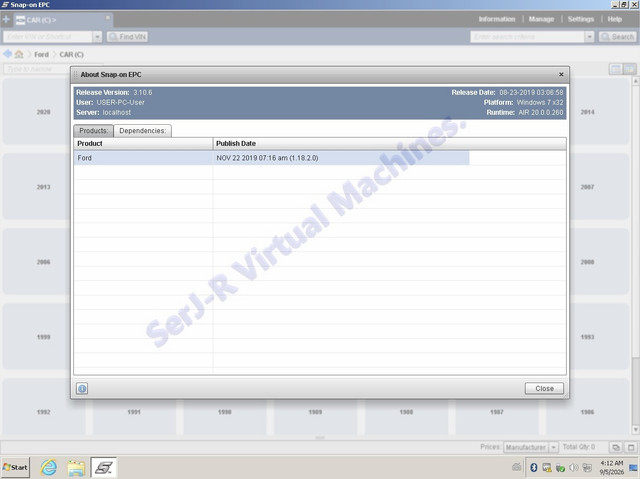Image resolution: width=640 pixels, height=479 pixels.
Task: Click the network warning tray icon
Action: coord(547,468)
